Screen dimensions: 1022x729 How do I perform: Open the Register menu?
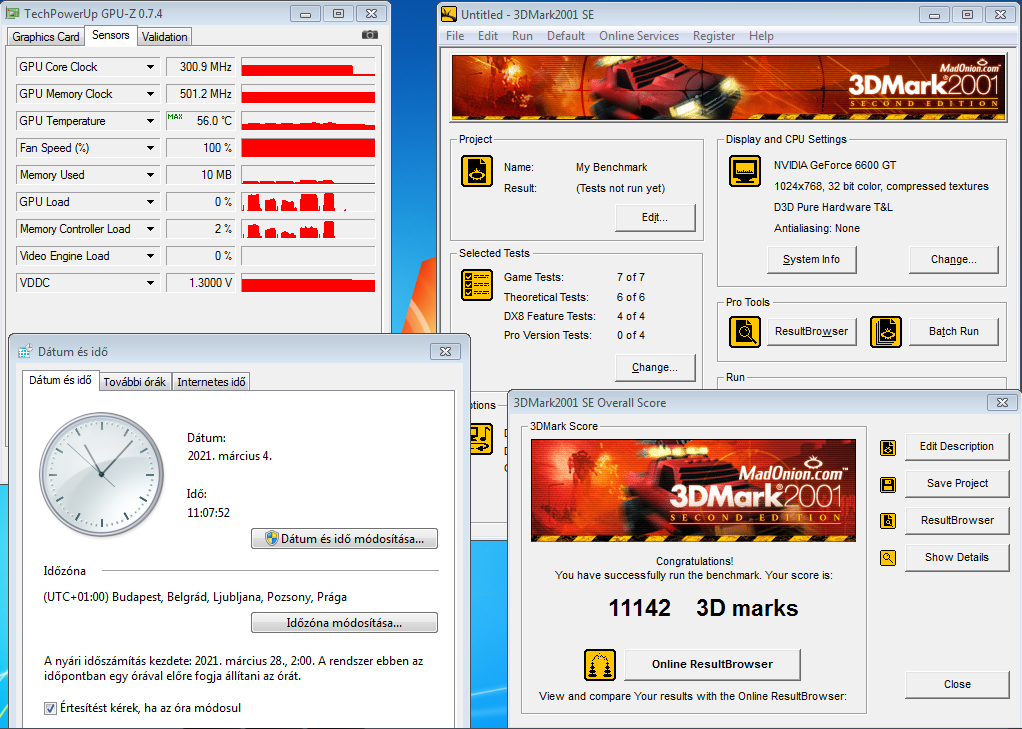[x=714, y=36]
